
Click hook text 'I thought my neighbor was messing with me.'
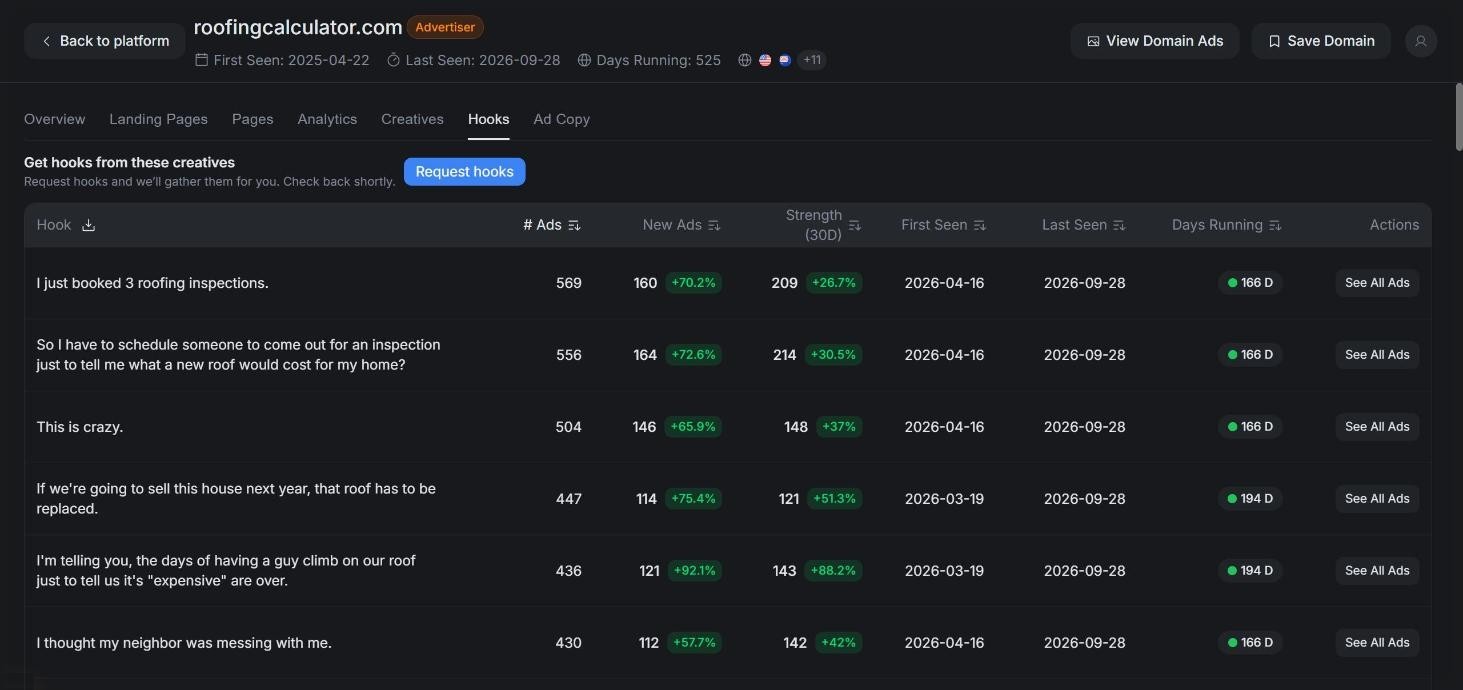pos(184,643)
